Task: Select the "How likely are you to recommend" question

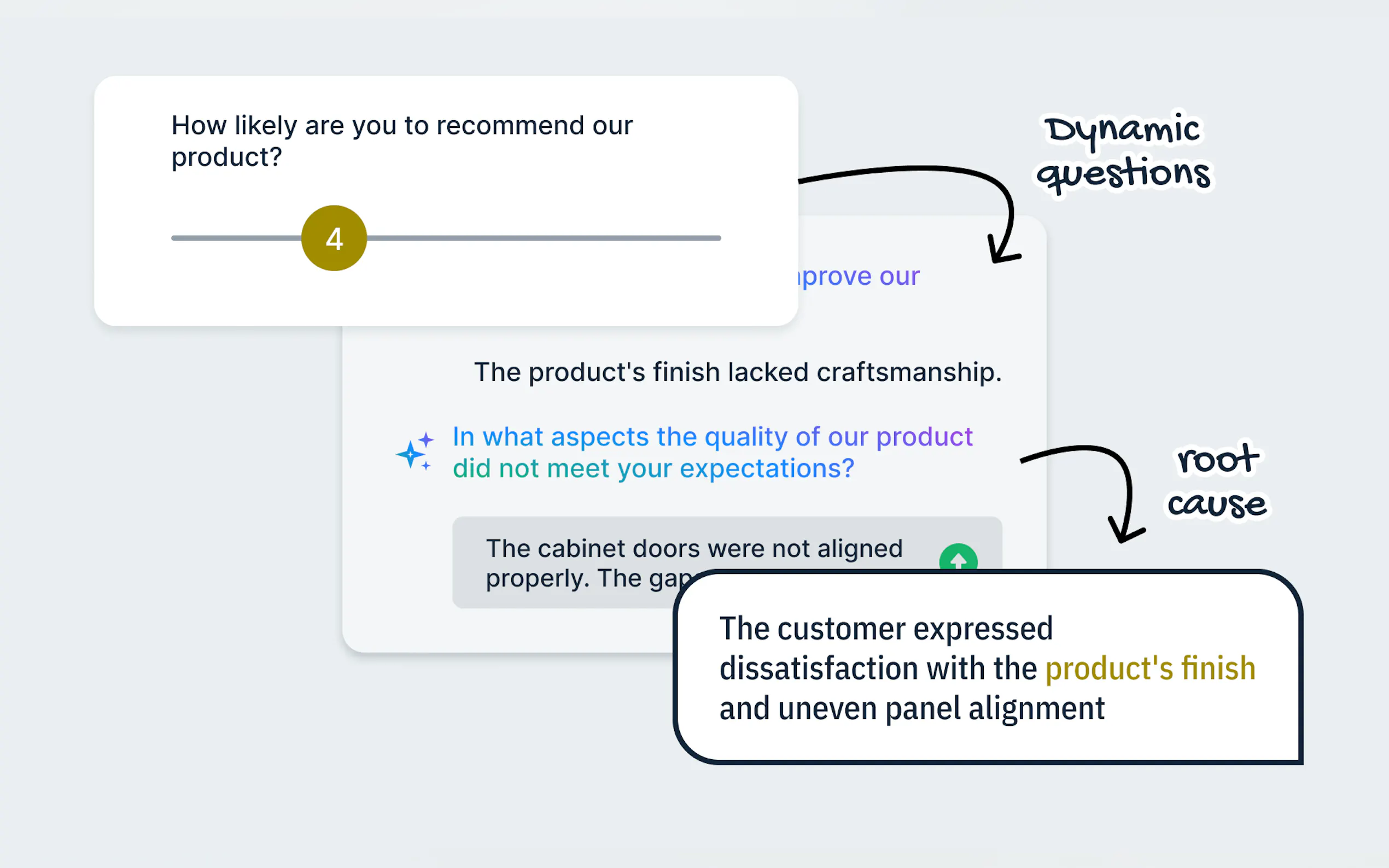Action: (x=402, y=126)
